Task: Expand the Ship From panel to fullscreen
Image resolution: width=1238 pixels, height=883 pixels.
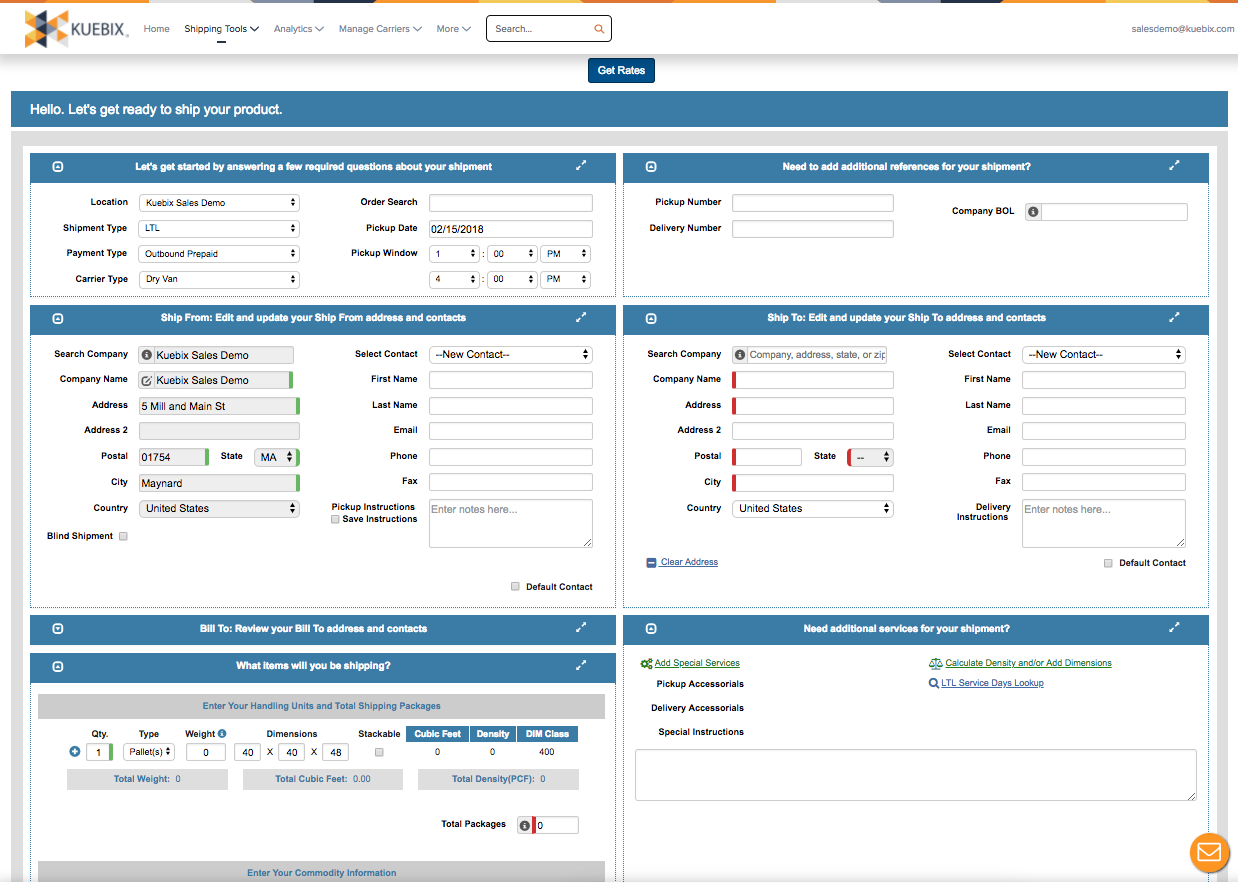Action: 581,316
